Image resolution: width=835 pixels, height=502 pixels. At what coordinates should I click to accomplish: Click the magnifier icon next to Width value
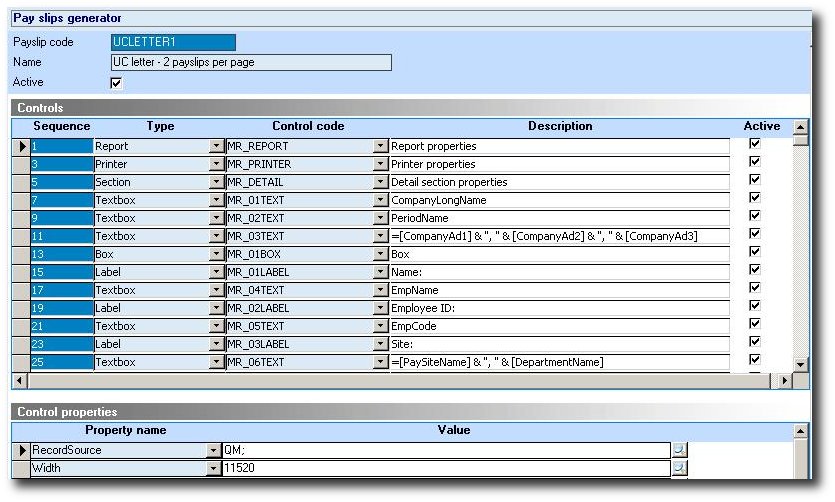point(679,468)
